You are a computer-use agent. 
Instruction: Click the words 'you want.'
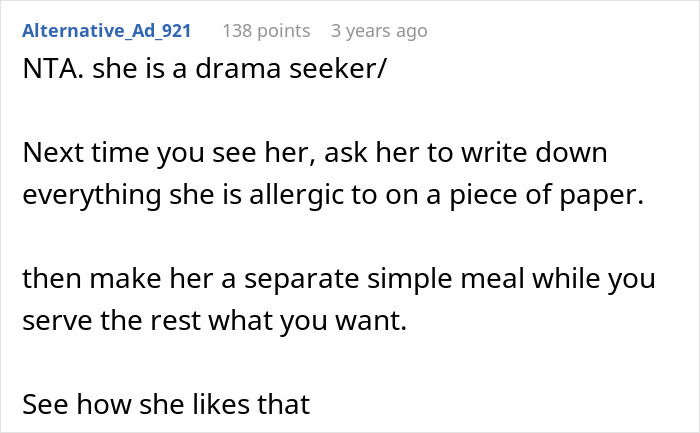coord(343,321)
